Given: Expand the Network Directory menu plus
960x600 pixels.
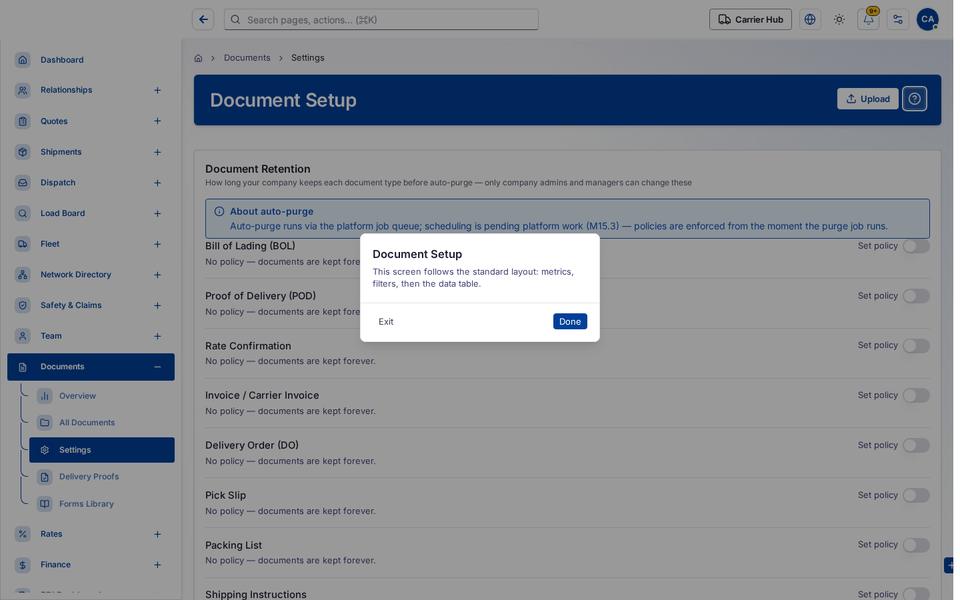Looking at the screenshot, I should pos(157,275).
